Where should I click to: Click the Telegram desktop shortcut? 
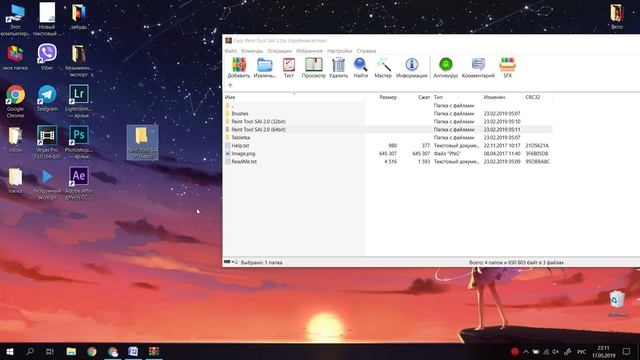coord(47,98)
